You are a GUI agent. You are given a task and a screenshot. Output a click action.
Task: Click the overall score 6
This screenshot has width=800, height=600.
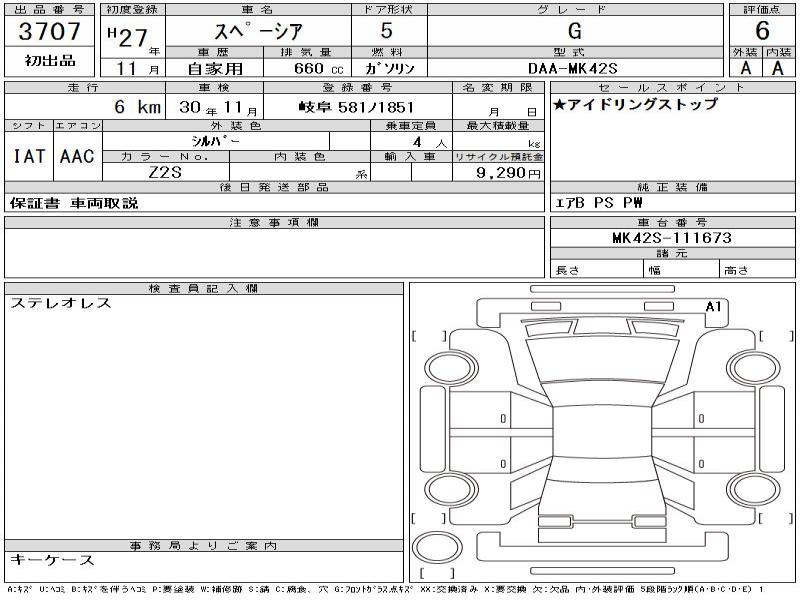click(762, 31)
